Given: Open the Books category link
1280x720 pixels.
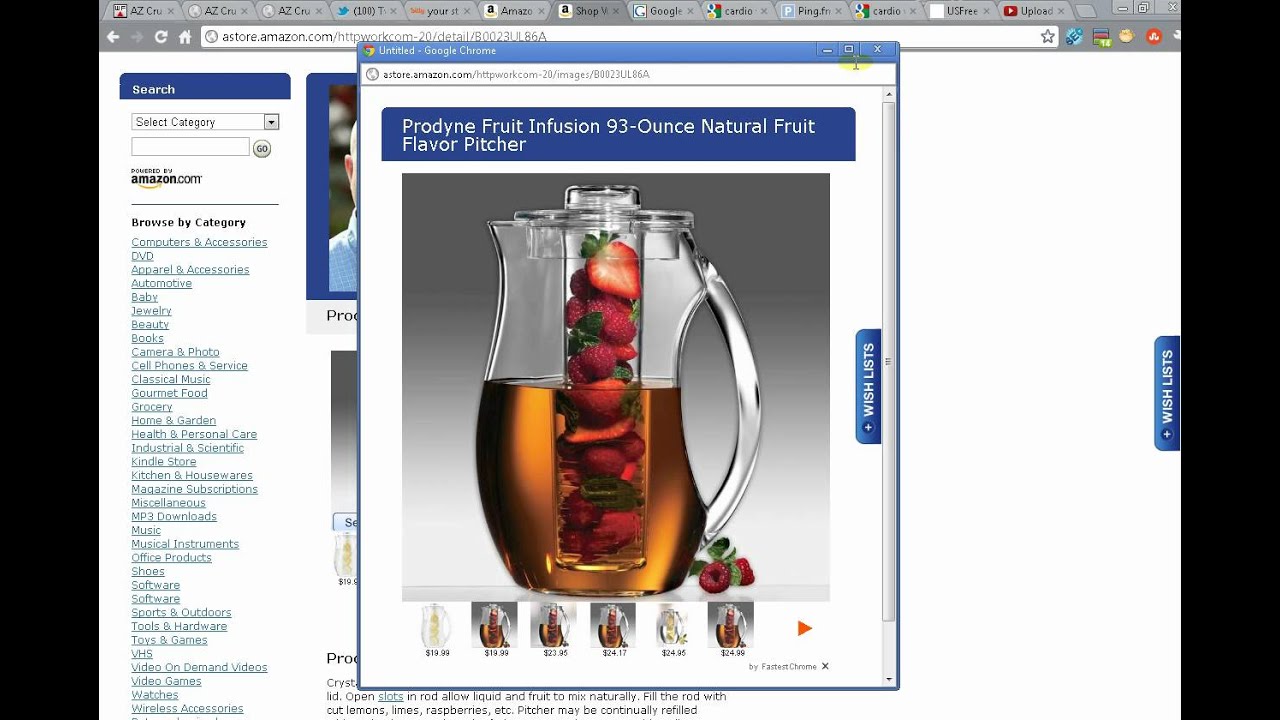Looking at the screenshot, I should (147, 338).
